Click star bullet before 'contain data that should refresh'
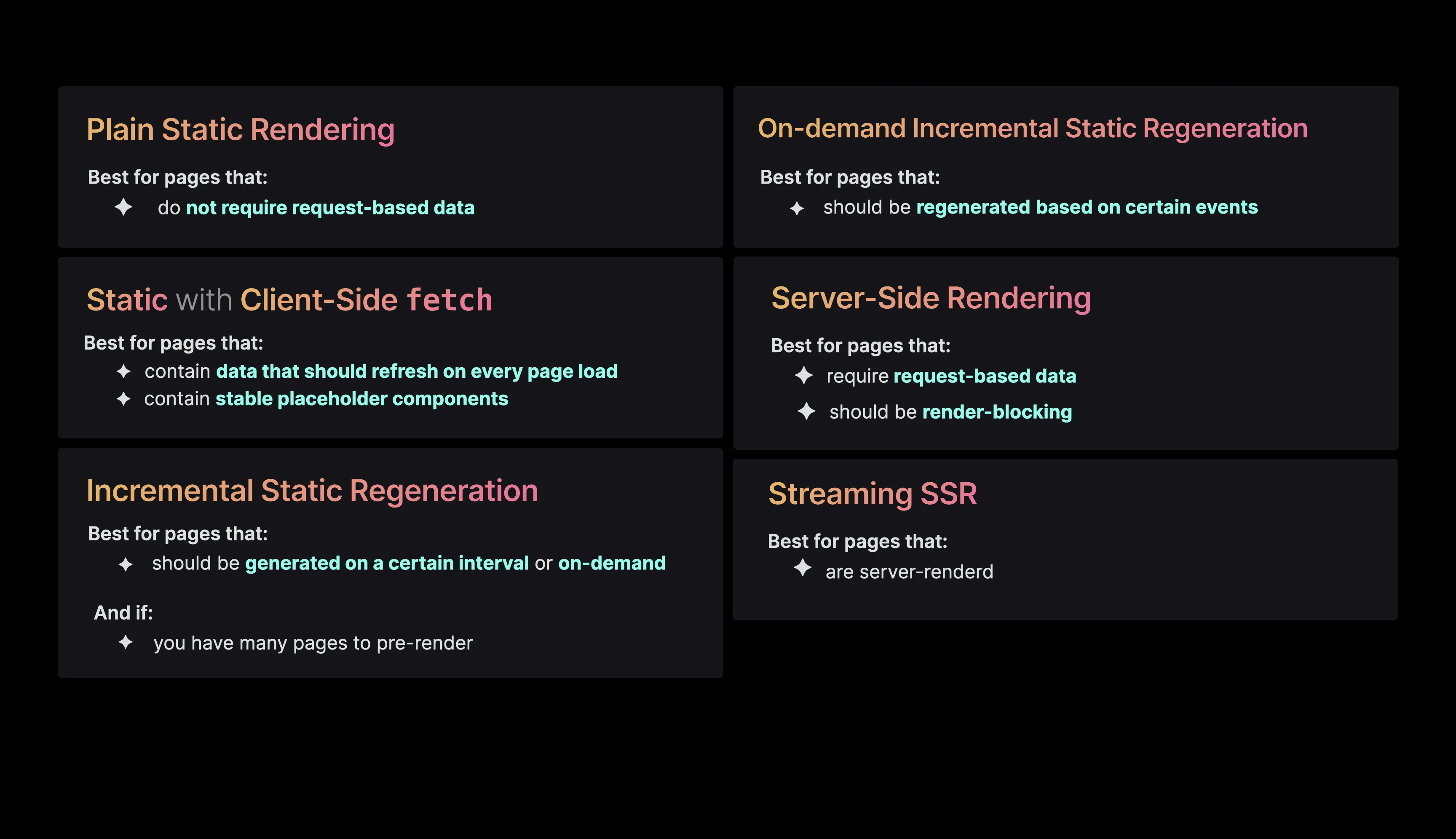Viewport: 1456px width, 839px height. pyautogui.click(x=123, y=371)
